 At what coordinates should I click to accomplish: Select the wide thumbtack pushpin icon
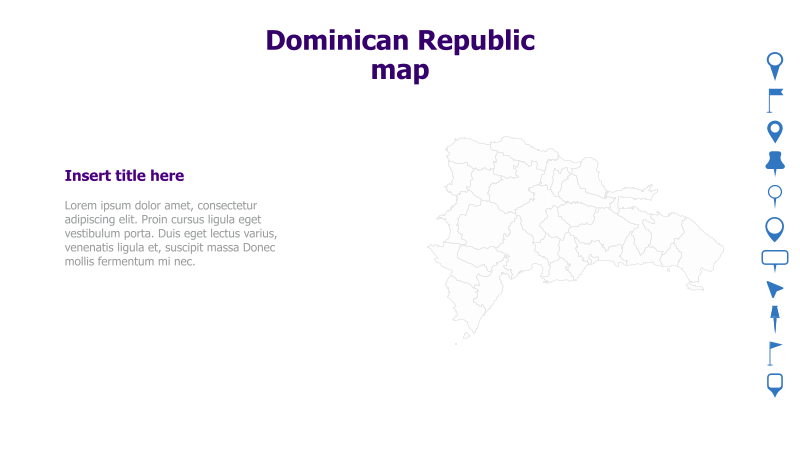point(774,163)
